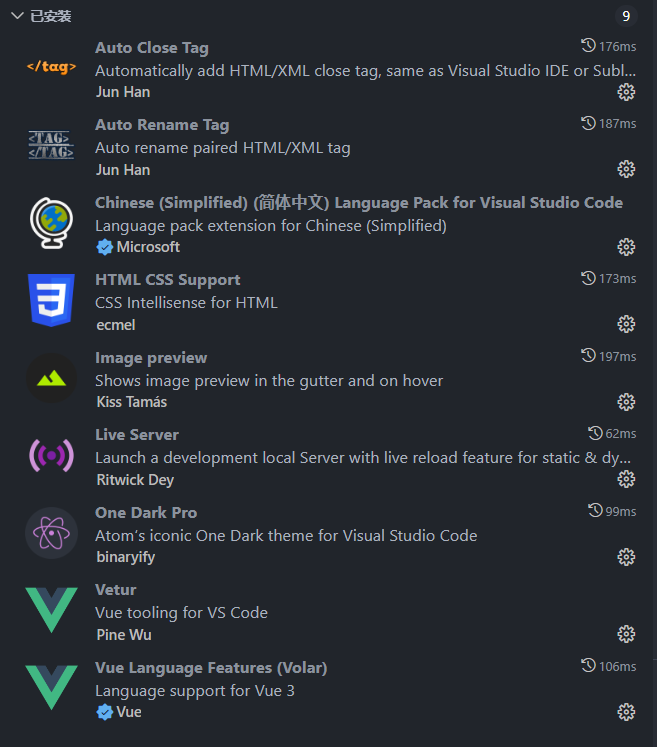Viewport: 657px width, 747px height.
Task: Click the 106ms activation time text
Action: click(617, 666)
